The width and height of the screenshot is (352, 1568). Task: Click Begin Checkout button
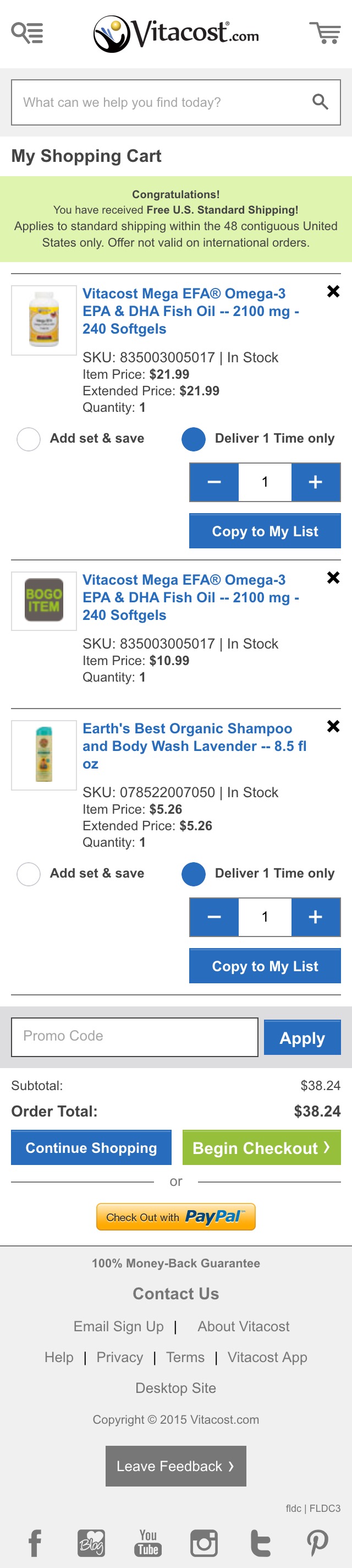click(261, 1148)
